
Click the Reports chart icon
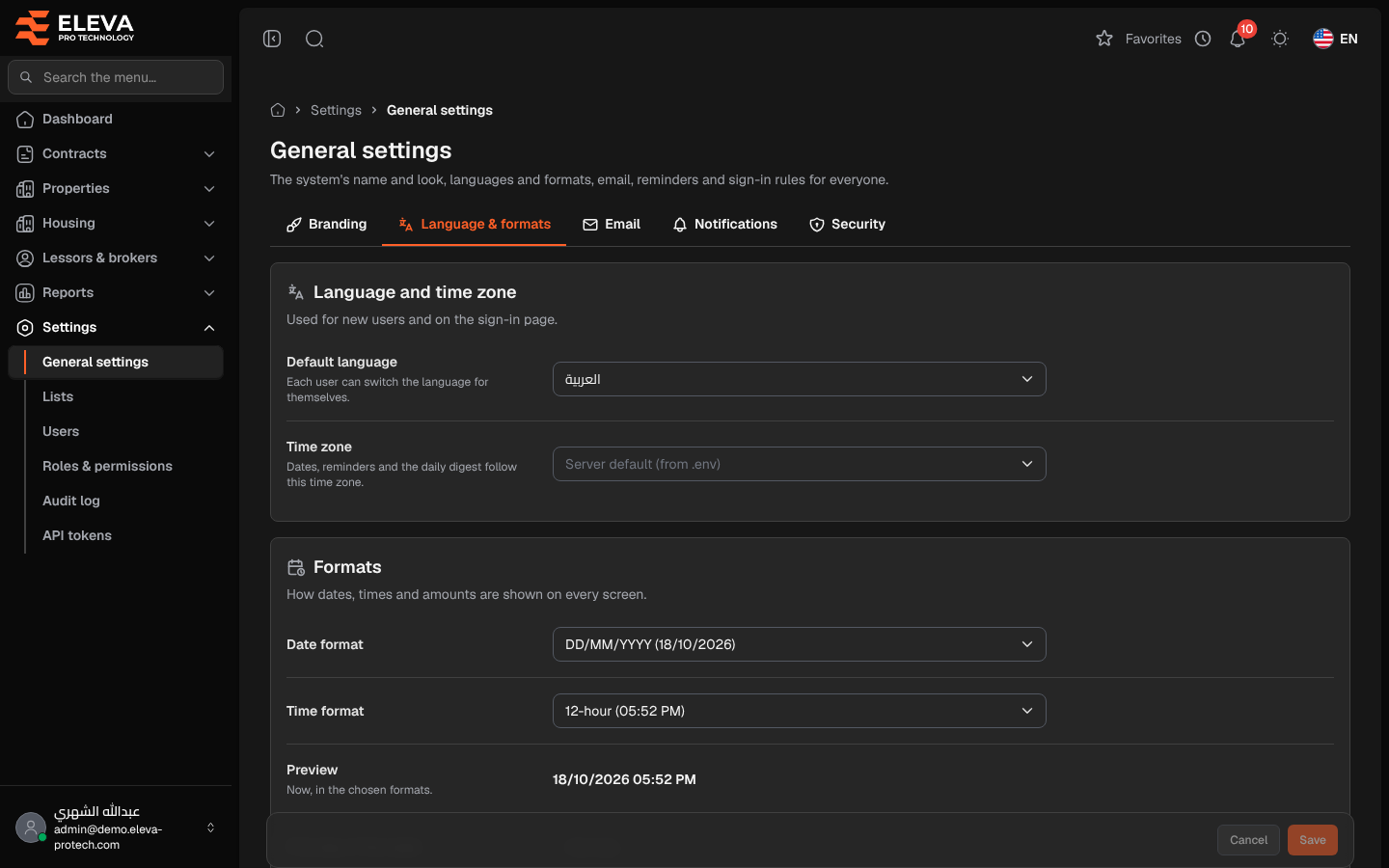pyautogui.click(x=25, y=292)
